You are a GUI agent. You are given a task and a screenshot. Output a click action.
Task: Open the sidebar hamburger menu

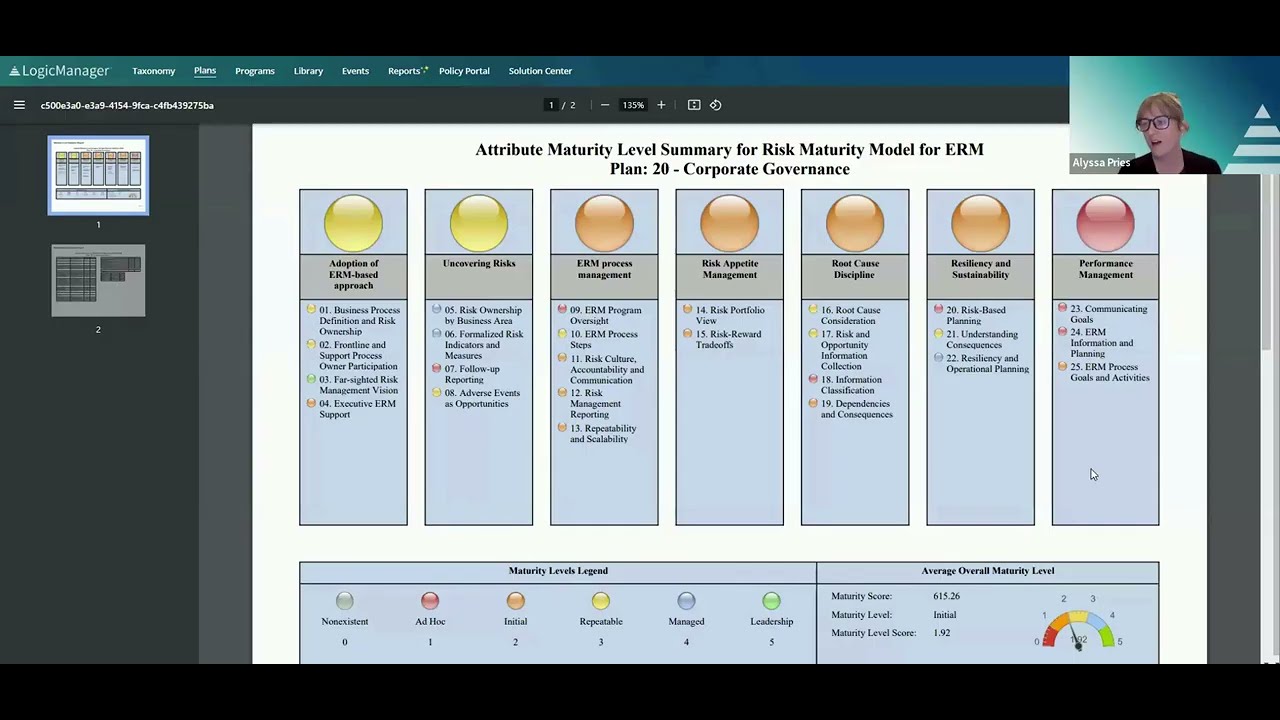click(x=19, y=105)
